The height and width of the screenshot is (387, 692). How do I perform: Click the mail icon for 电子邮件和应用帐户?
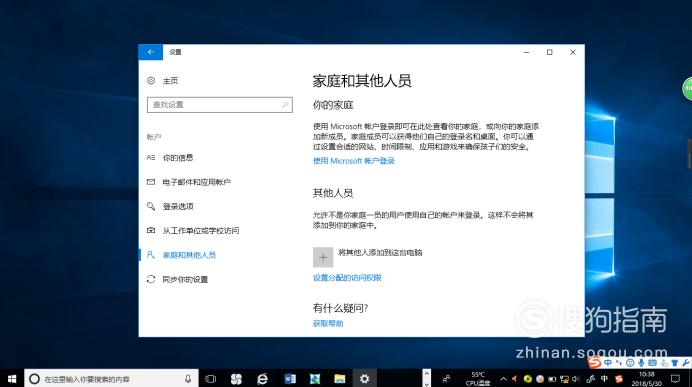pos(151,182)
